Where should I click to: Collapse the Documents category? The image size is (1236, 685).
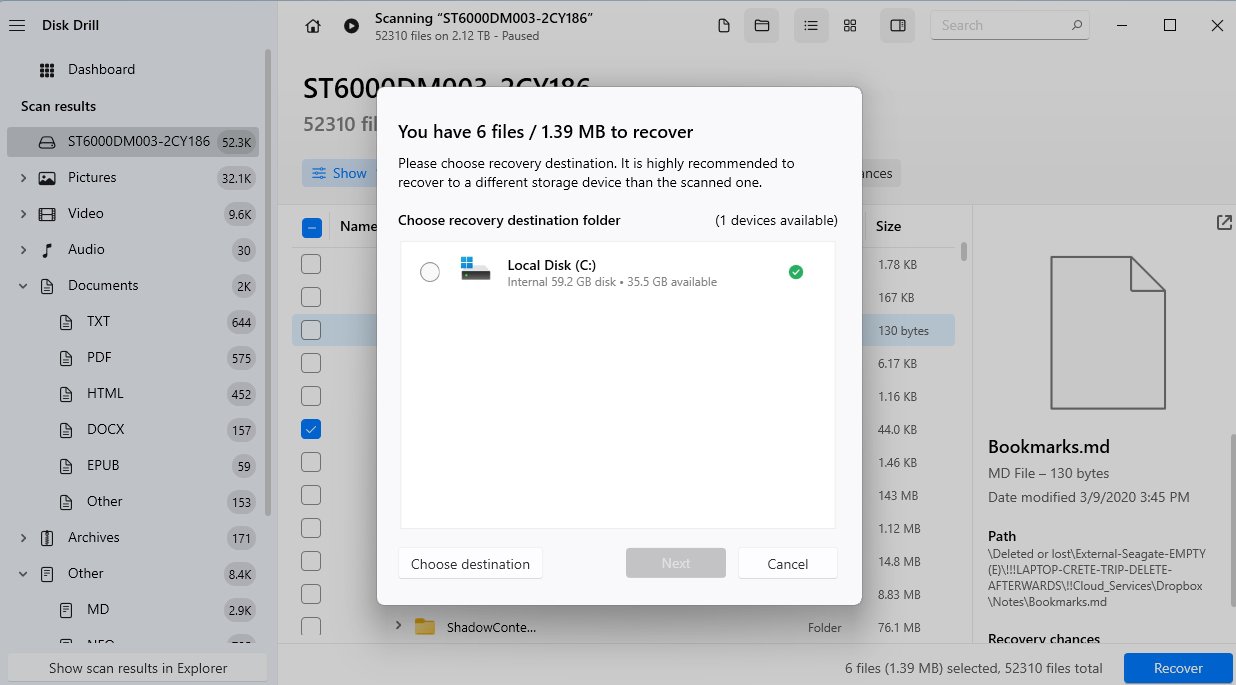point(23,286)
